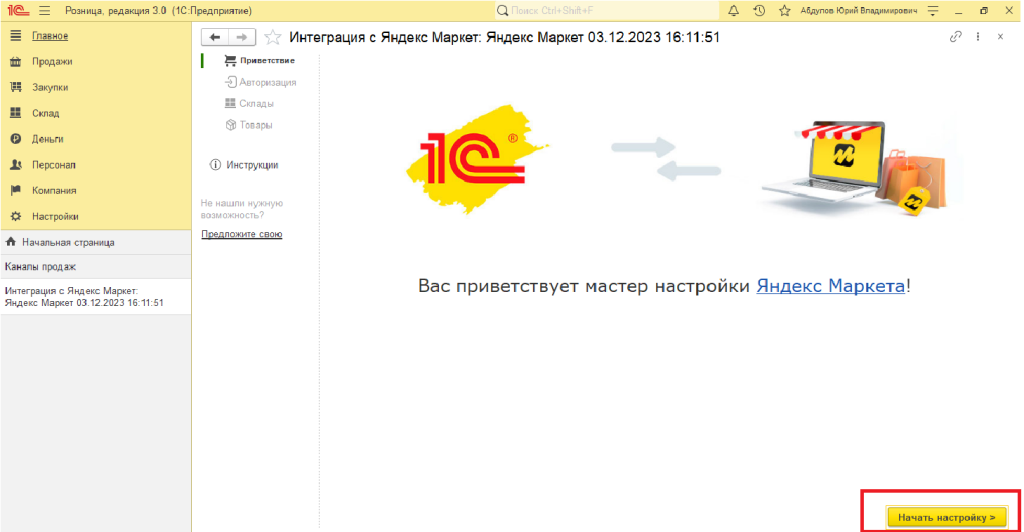Switch to Каналы продаж tab
The height and width of the screenshot is (532, 1024).
(96, 267)
